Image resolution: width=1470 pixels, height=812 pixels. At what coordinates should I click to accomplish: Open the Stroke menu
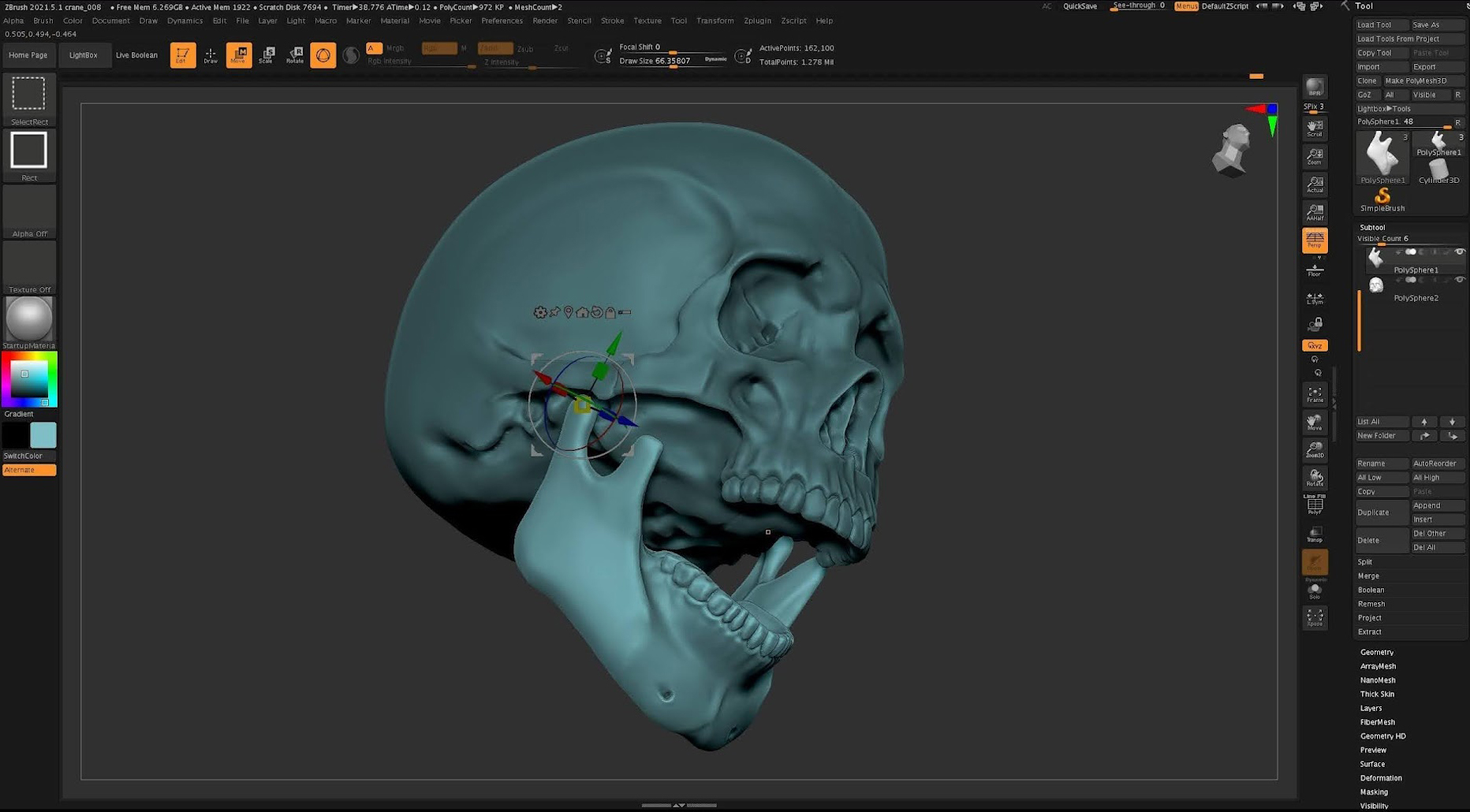click(612, 20)
